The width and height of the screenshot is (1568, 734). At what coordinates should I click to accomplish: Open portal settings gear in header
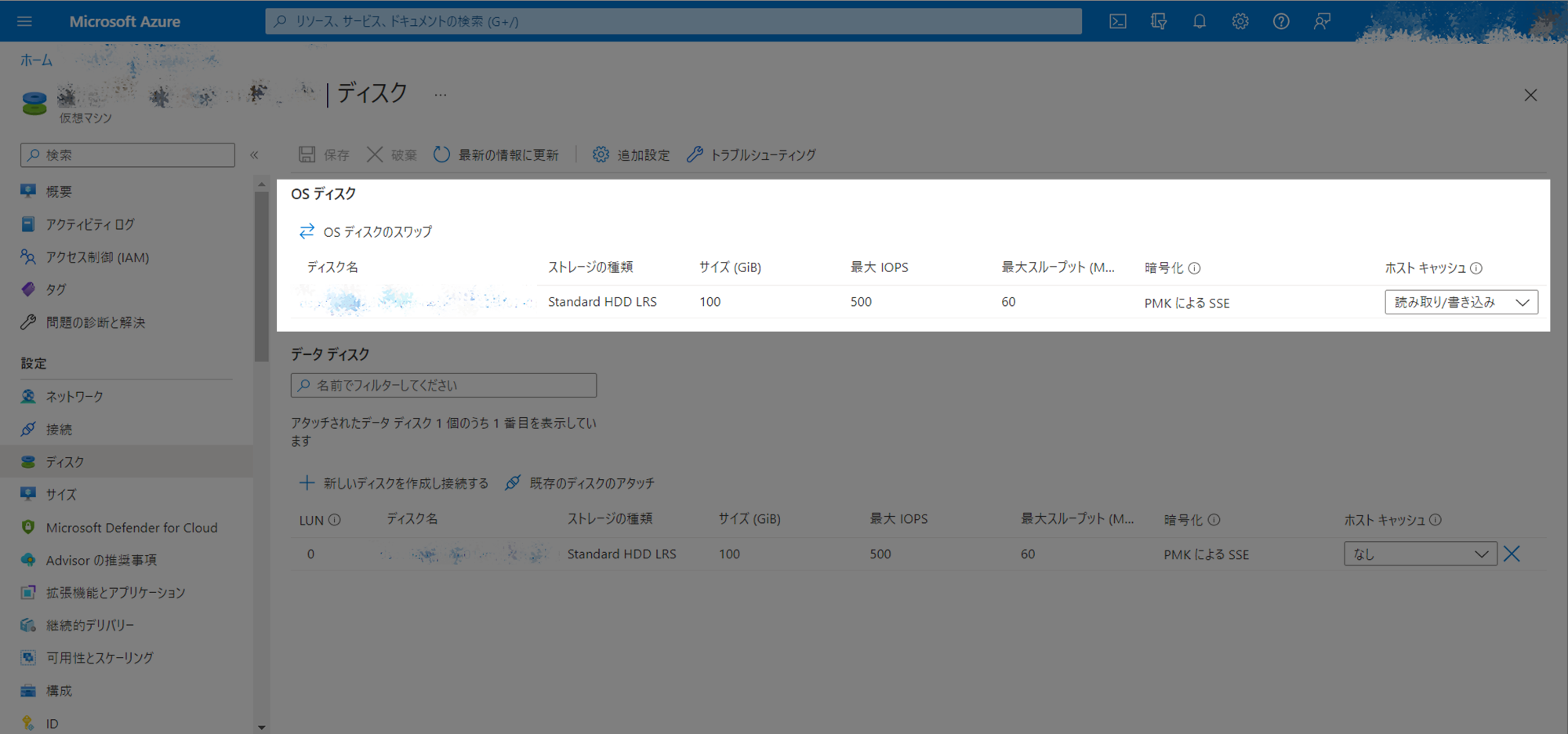[1240, 21]
